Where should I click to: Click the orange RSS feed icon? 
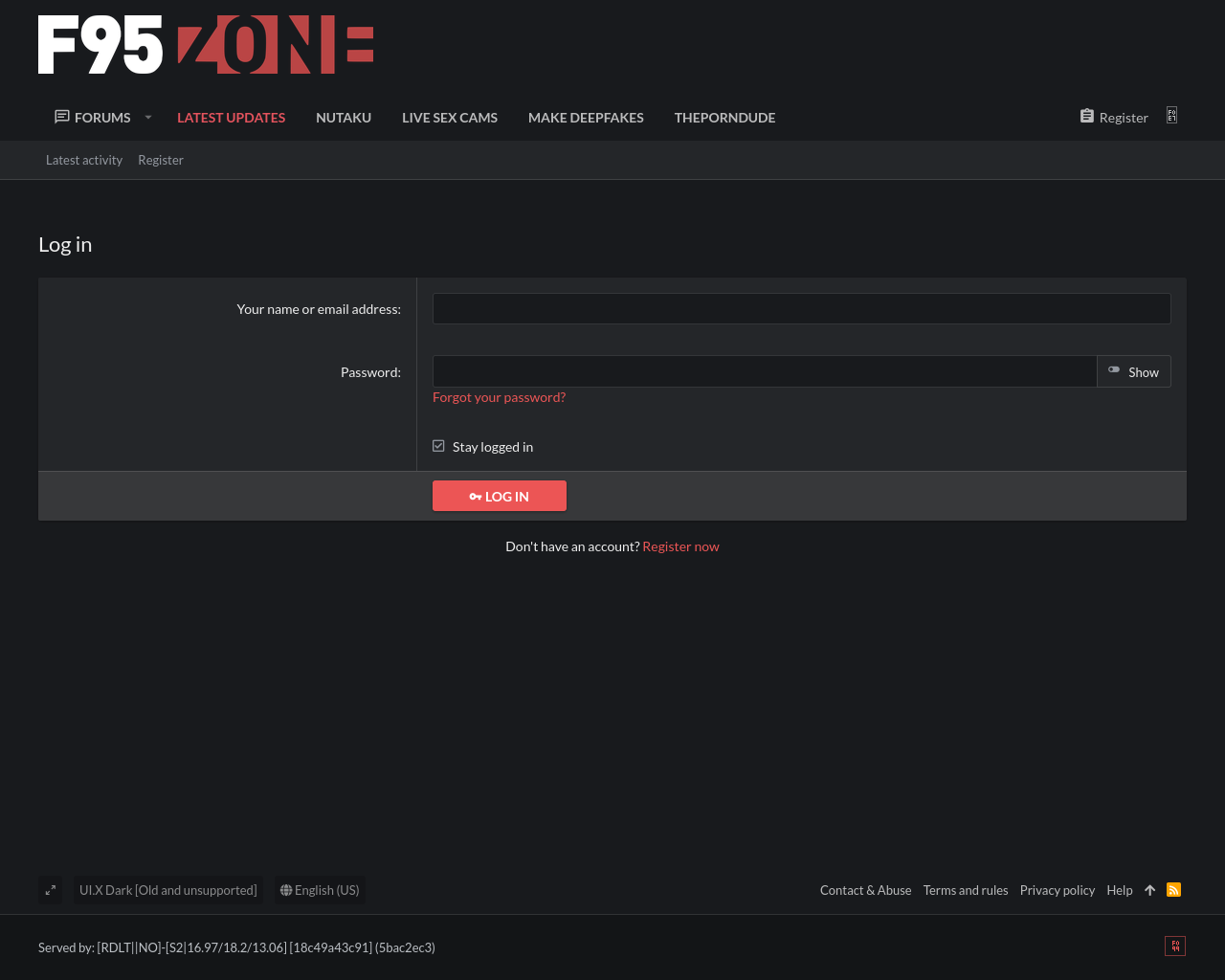click(1174, 890)
